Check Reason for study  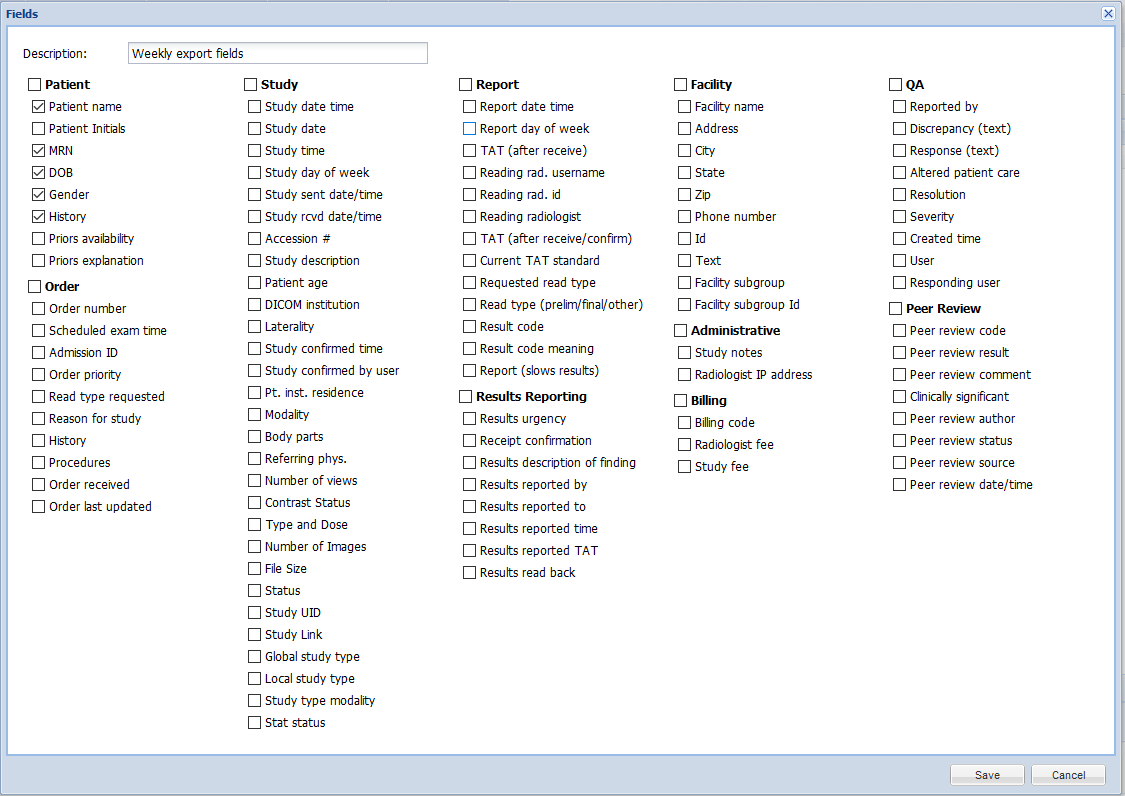39,418
